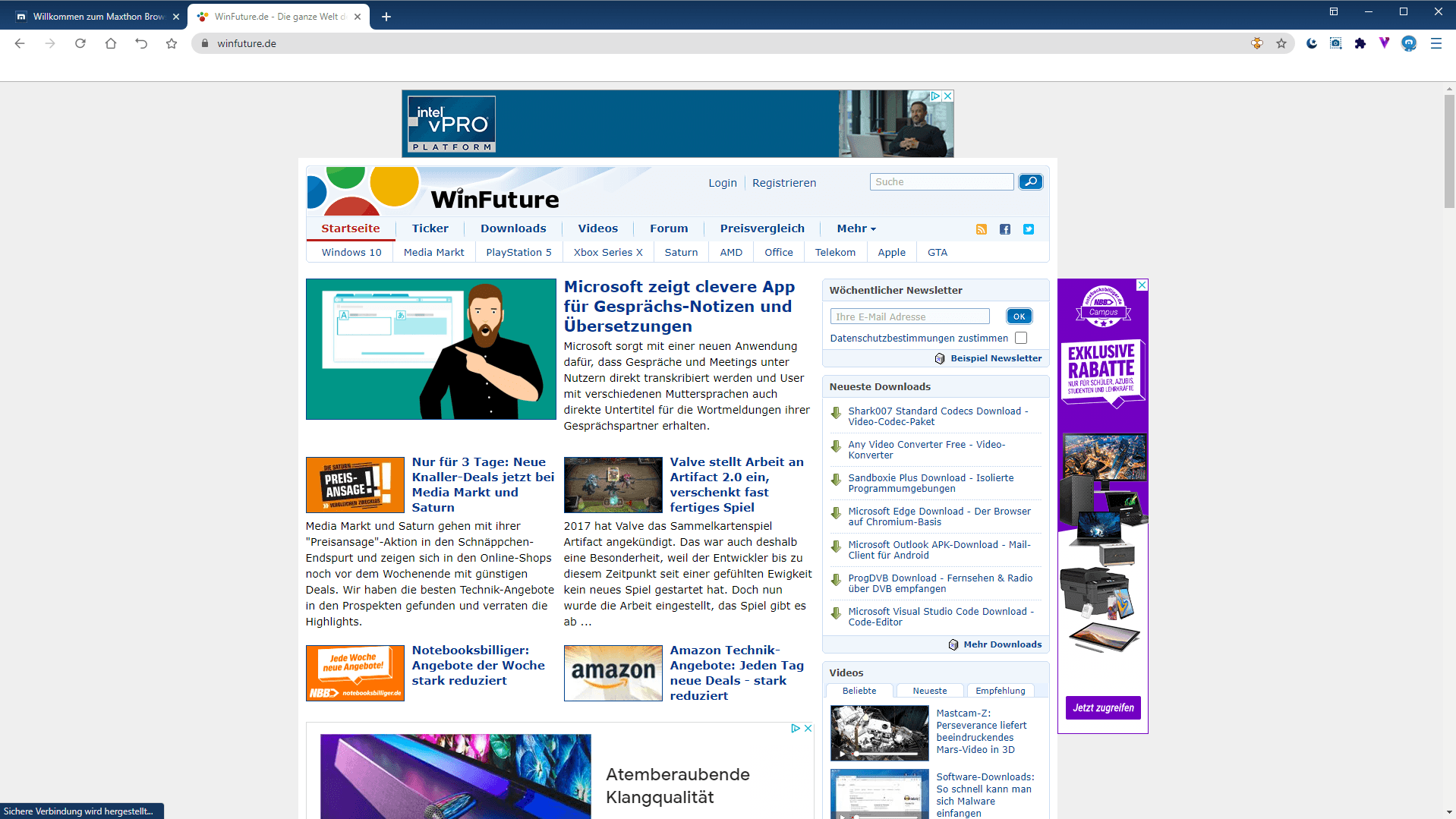Click the favorites star next to the address bar
The width and height of the screenshot is (1456, 819).
172,43
